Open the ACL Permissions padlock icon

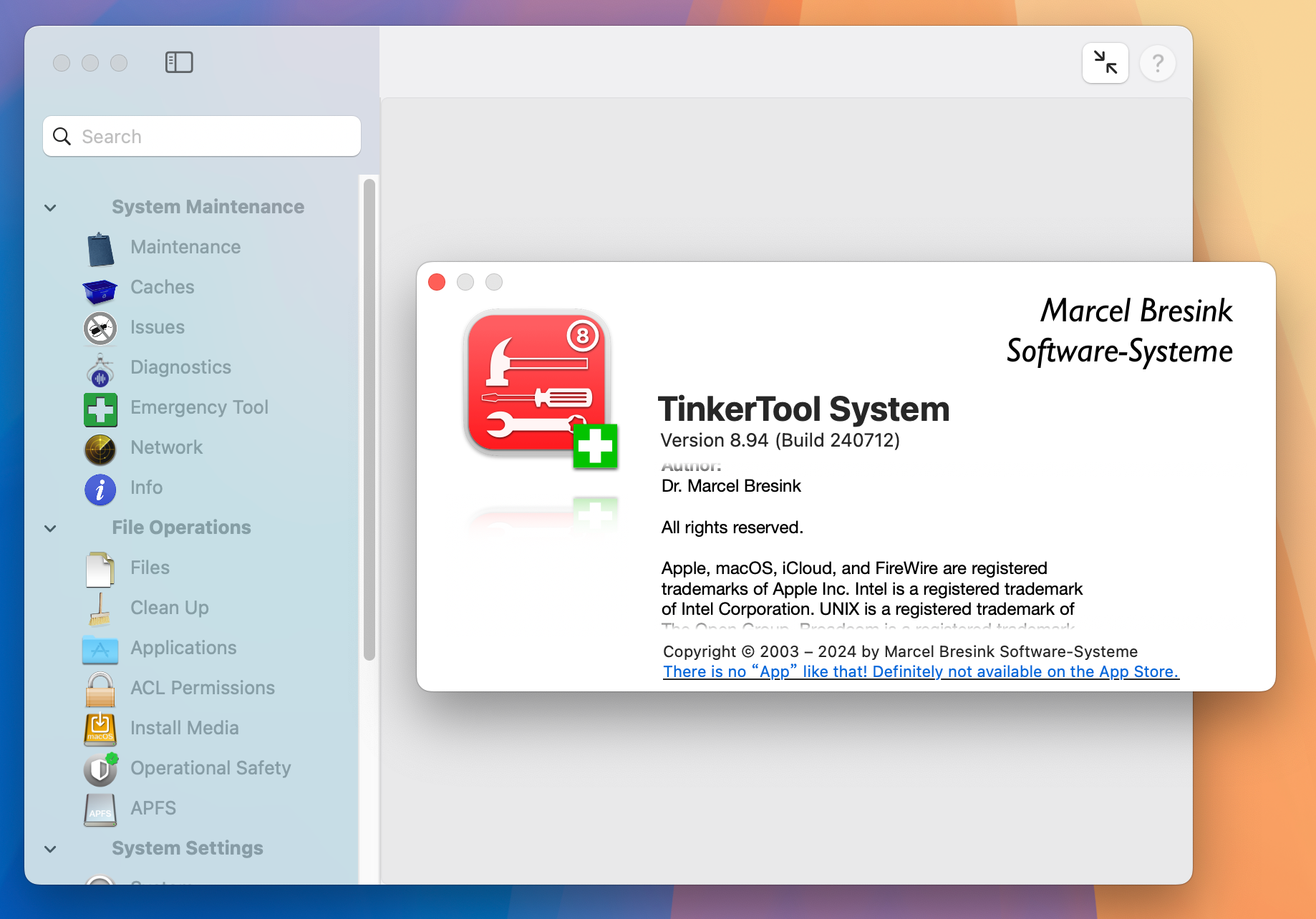click(100, 689)
